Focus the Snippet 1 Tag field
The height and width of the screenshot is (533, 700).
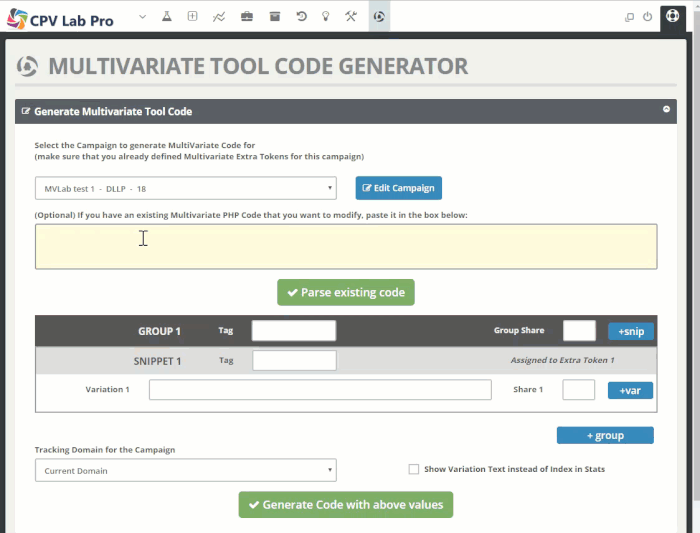coord(294,360)
